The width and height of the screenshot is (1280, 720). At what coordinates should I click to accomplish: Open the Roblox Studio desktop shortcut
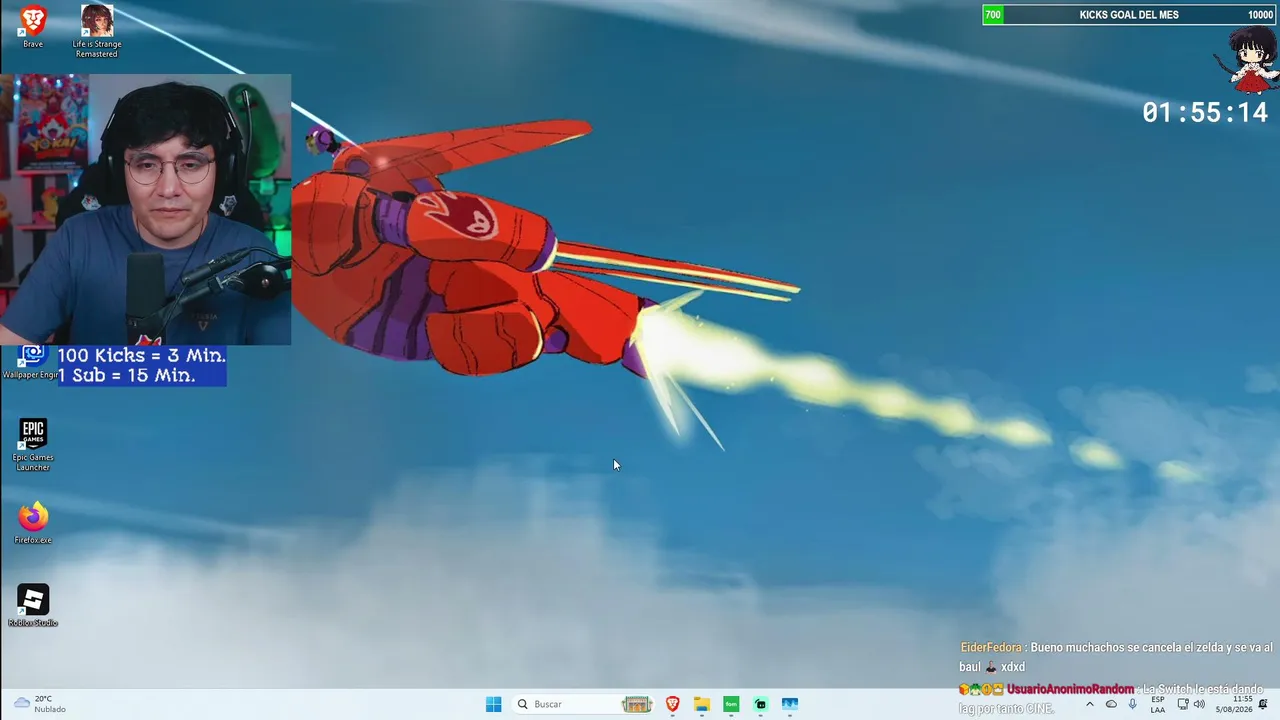(x=33, y=606)
